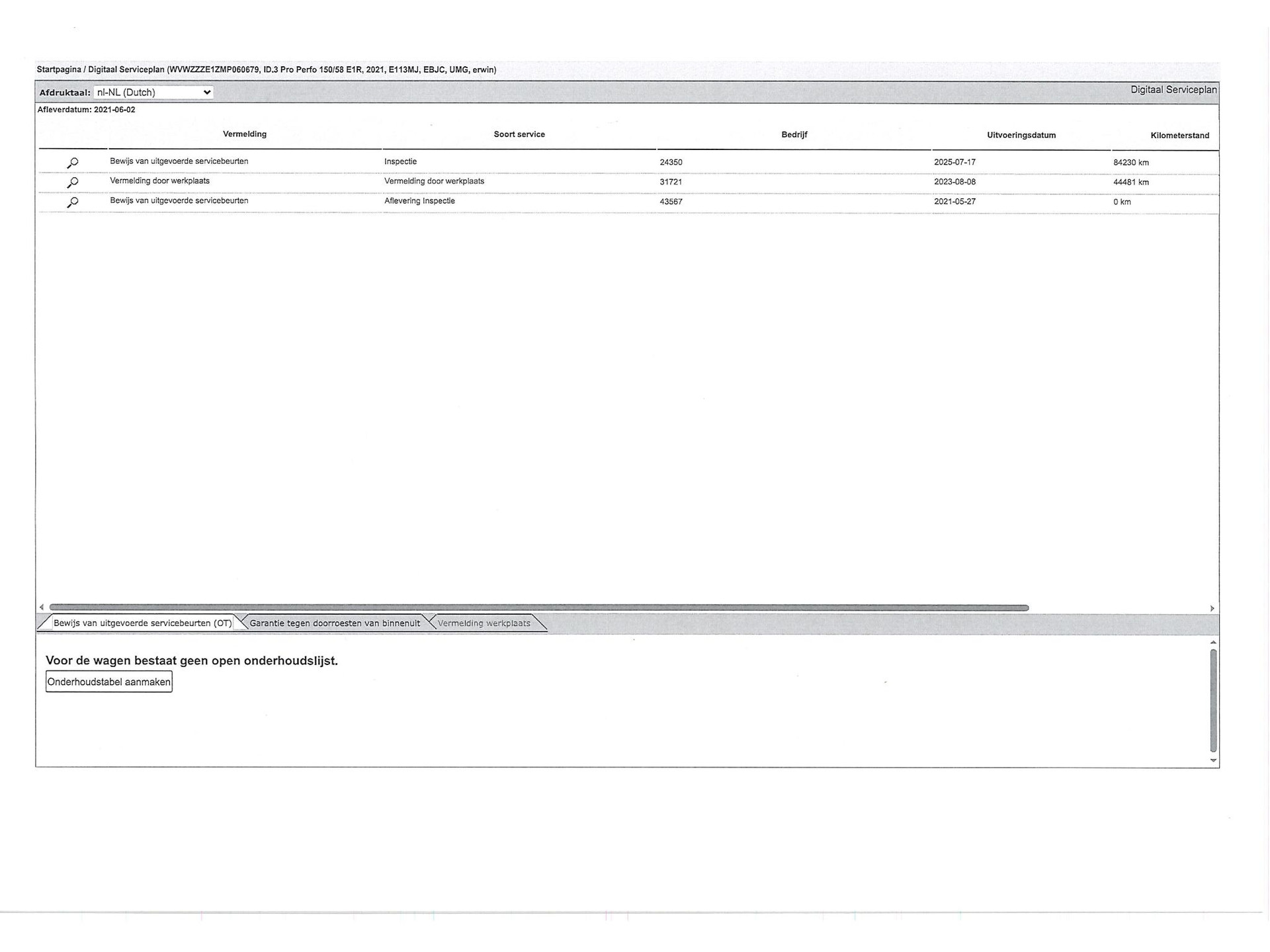
Task: Select the Vermelding werkplaats tab
Action: point(484,623)
